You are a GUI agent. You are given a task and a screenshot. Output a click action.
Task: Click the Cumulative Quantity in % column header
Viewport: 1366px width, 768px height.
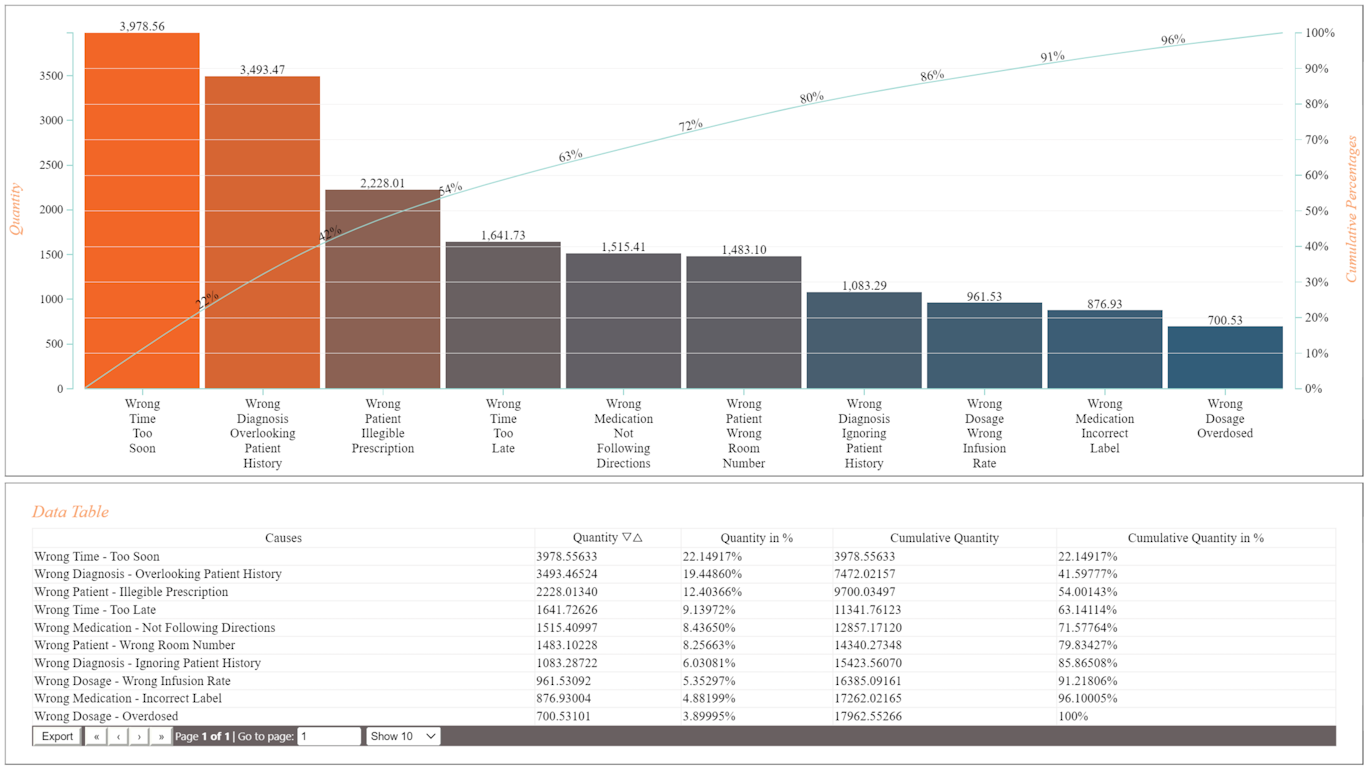(1195, 538)
